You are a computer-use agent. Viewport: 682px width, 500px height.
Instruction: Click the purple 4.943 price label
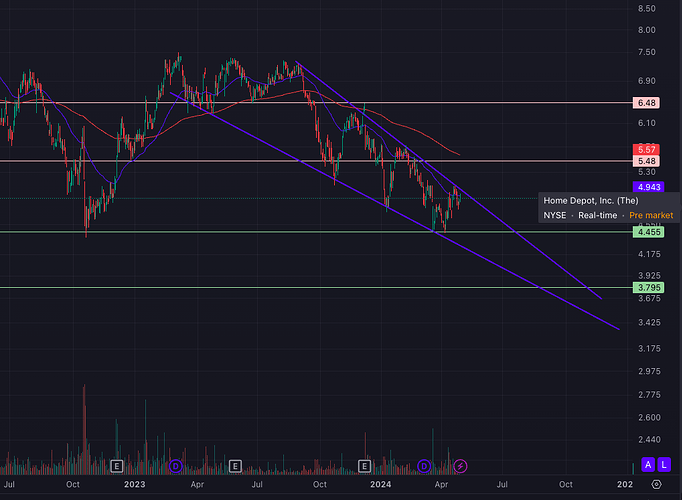click(648, 186)
